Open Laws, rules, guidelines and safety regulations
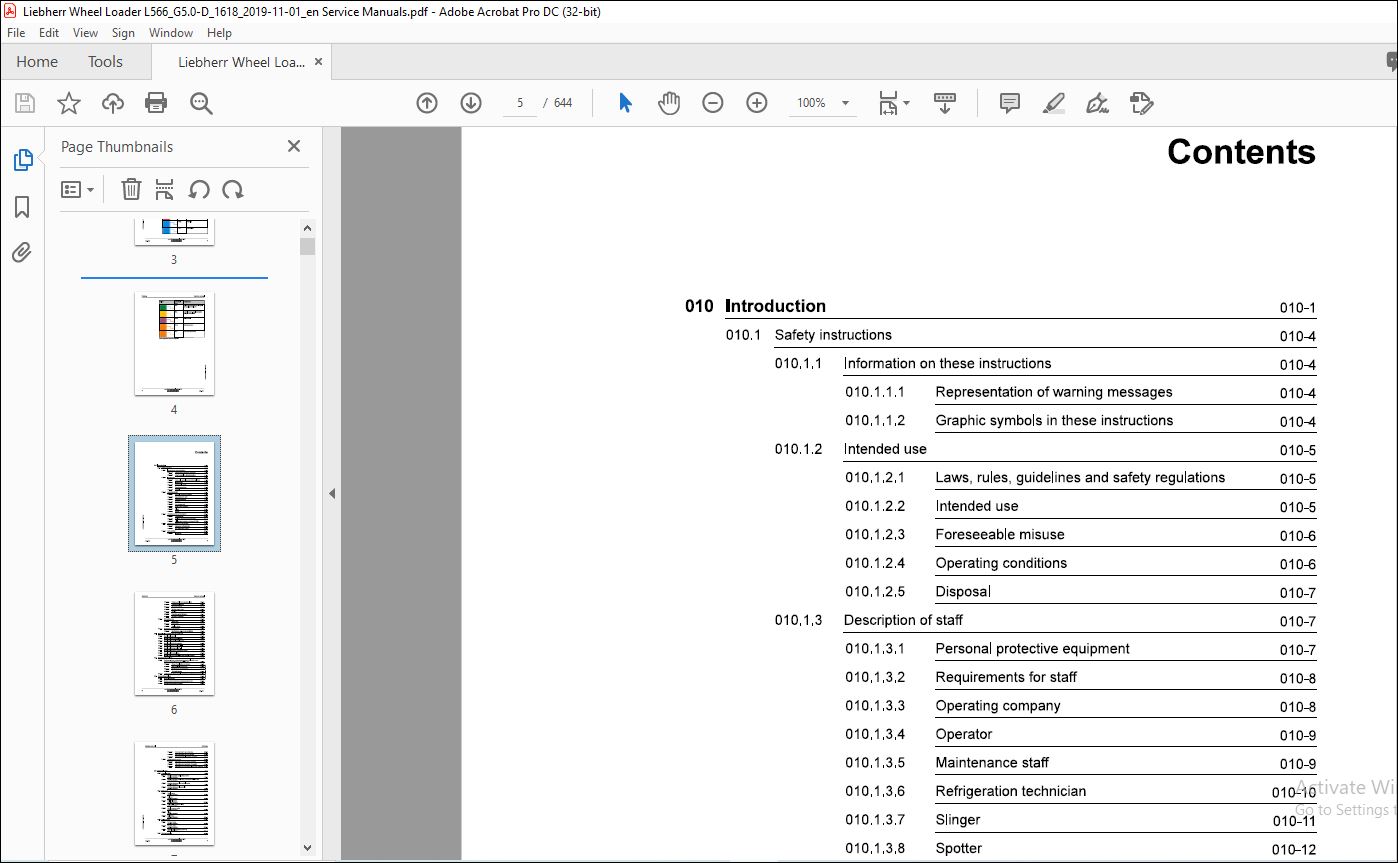 pos(1080,477)
